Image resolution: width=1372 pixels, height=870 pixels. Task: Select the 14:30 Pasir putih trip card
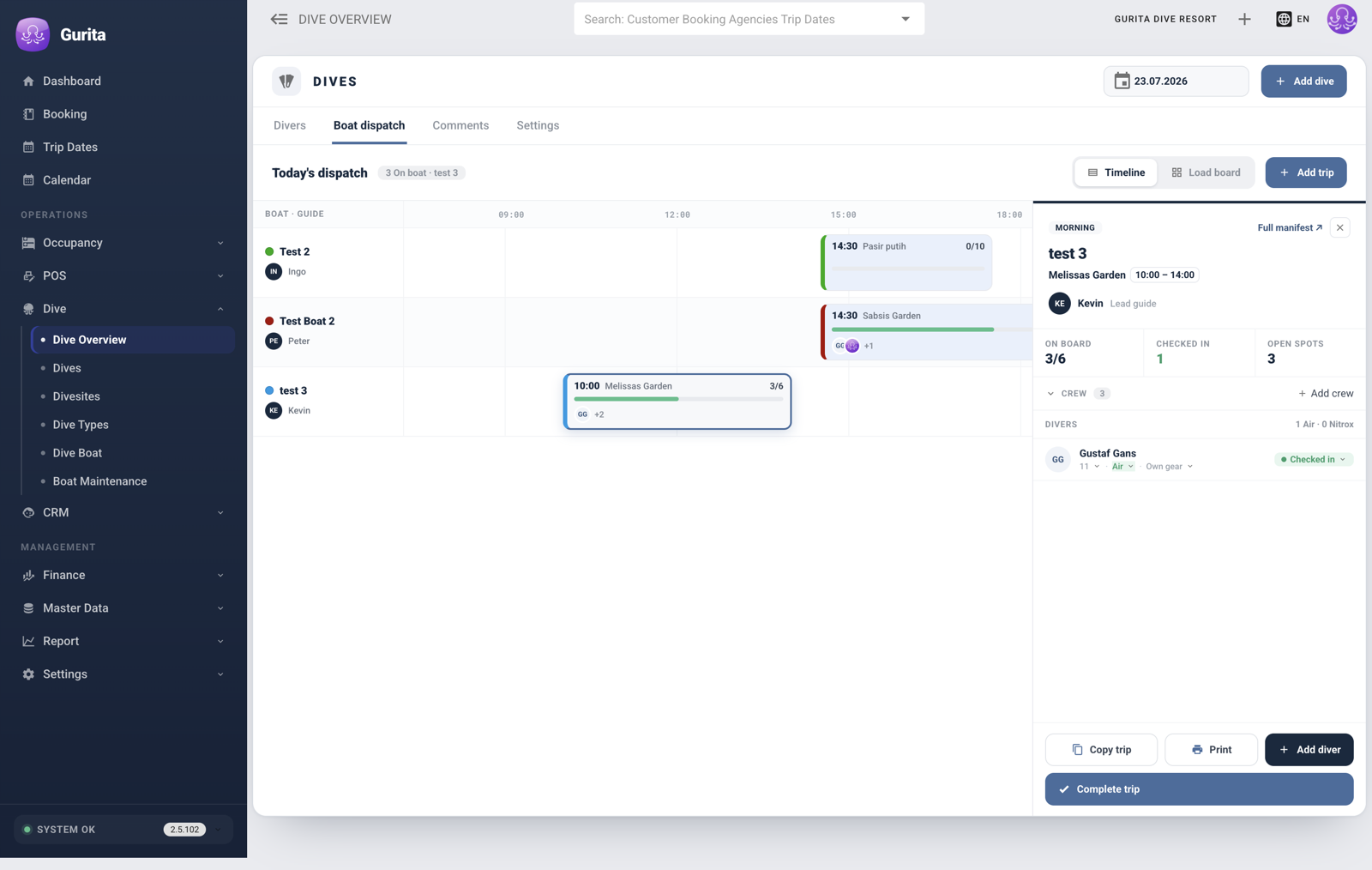tap(907, 263)
